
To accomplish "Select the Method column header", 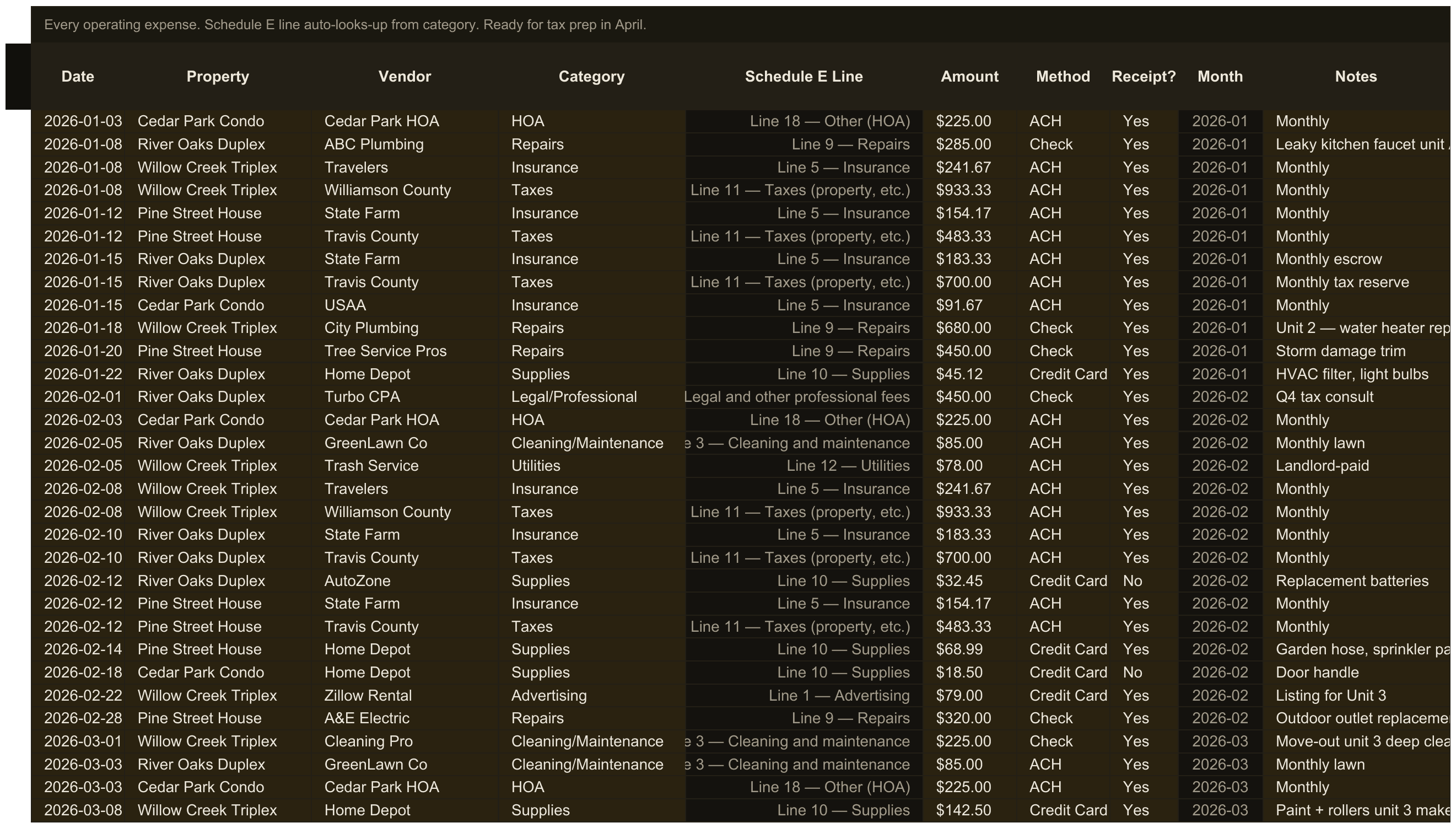I will tap(1063, 76).
